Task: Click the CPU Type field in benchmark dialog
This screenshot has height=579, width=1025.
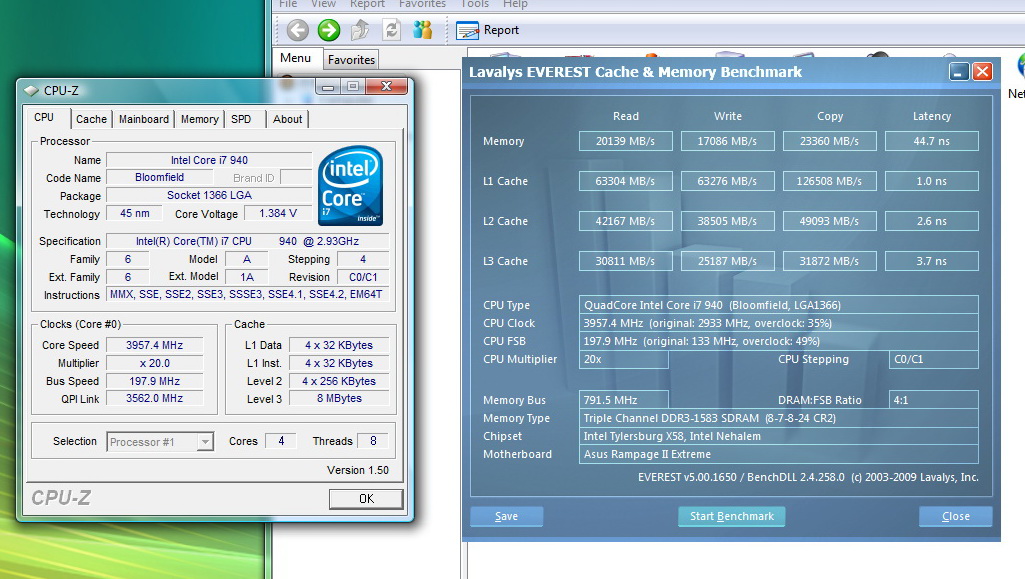Action: point(779,305)
